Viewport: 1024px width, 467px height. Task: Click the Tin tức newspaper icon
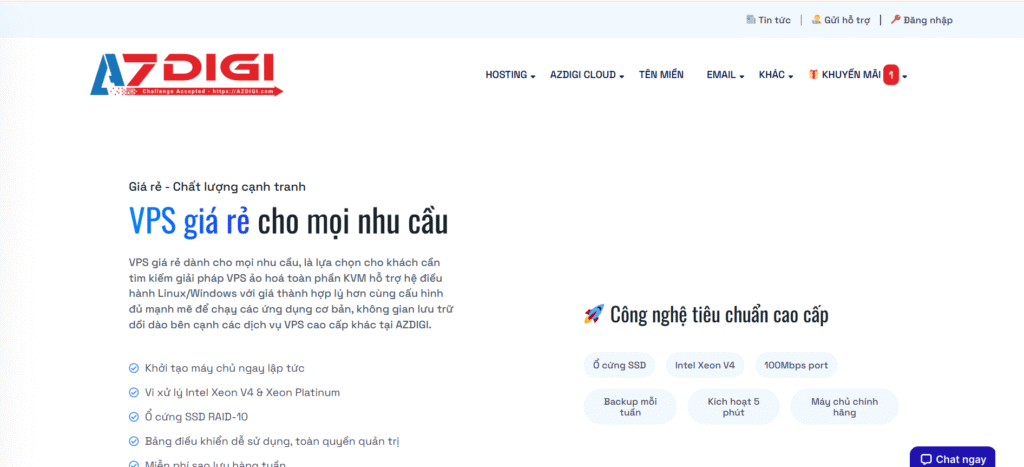pos(751,19)
